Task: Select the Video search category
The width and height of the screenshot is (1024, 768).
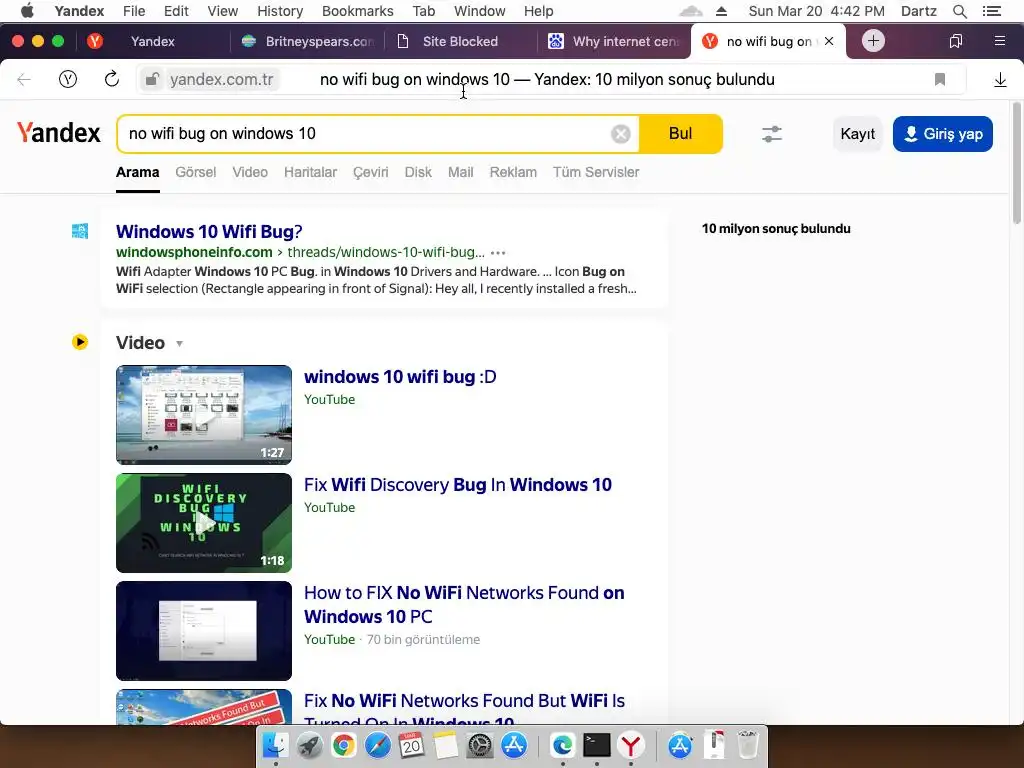Action: coord(250,172)
